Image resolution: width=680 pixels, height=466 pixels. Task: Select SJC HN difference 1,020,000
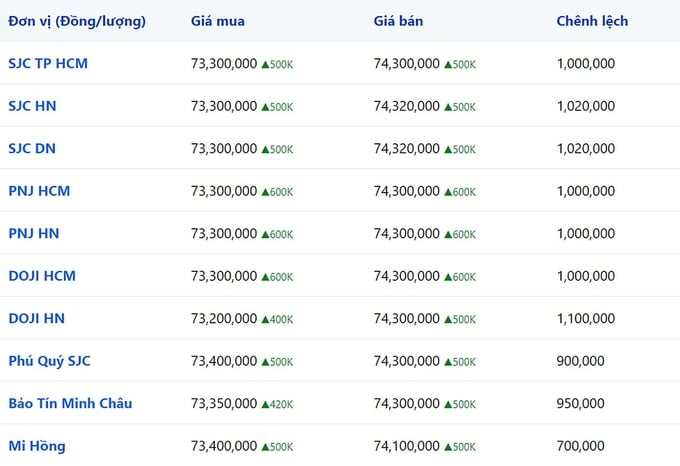coord(586,106)
